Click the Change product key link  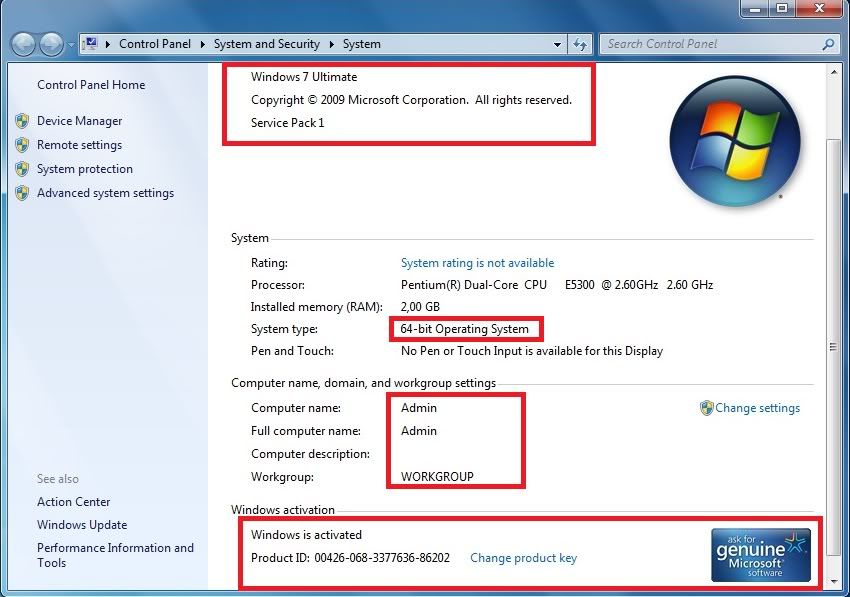(524, 558)
